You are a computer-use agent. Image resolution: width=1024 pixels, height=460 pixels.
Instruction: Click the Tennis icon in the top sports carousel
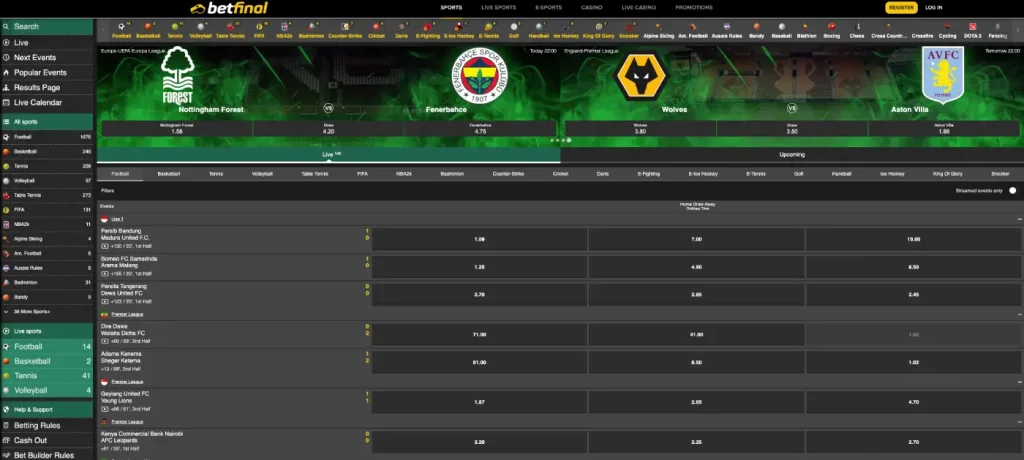click(x=174, y=31)
